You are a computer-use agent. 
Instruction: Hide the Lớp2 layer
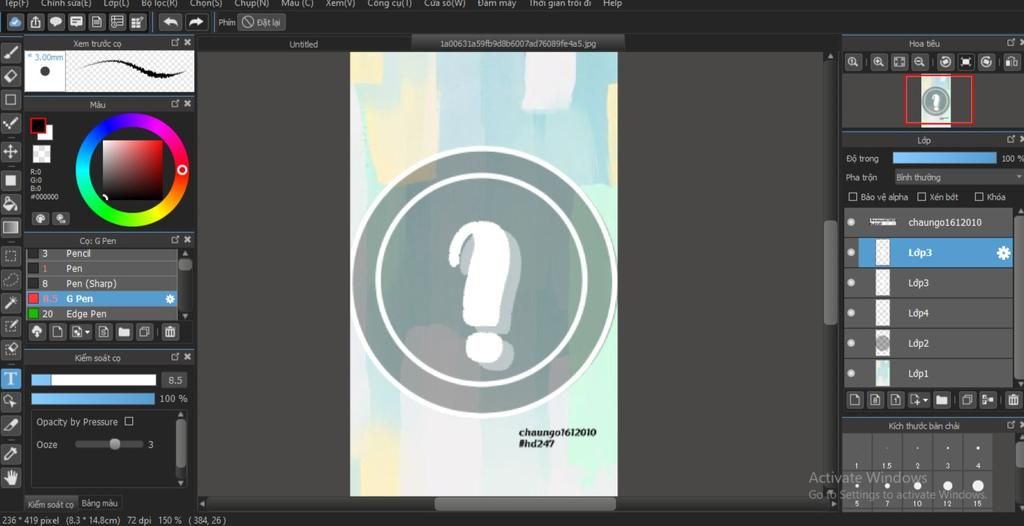coord(851,343)
